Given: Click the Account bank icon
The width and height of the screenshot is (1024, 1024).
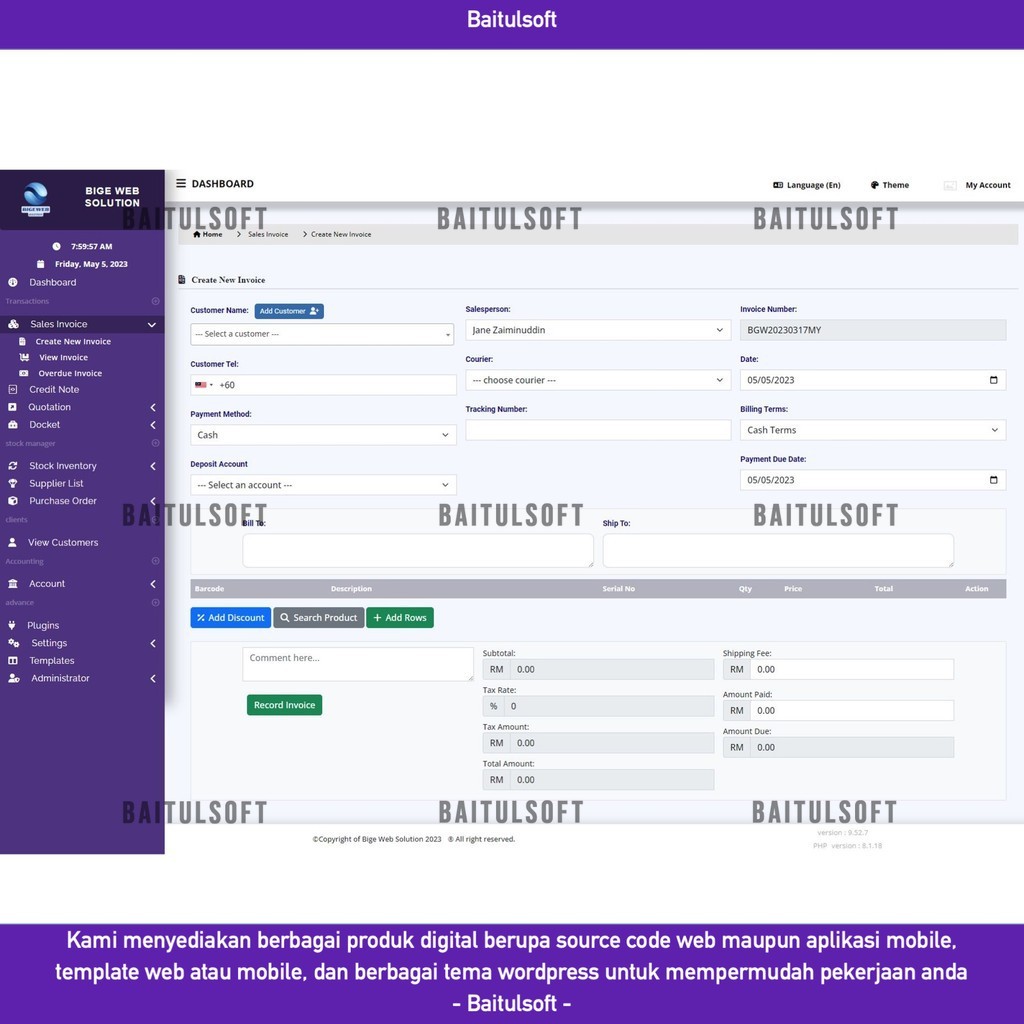Looking at the screenshot, I should pos(12,583).
